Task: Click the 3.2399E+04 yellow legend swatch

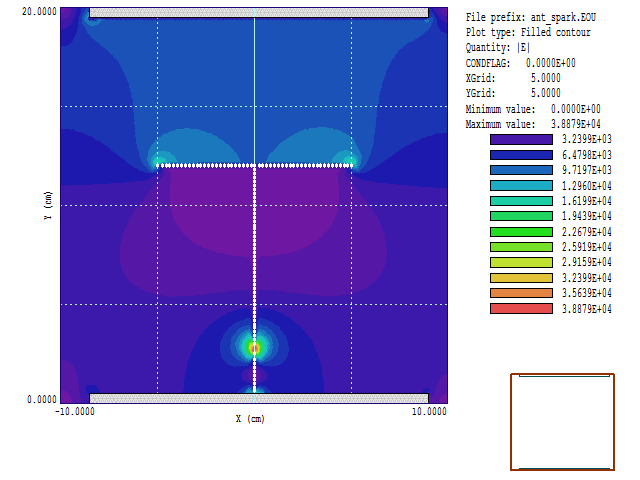Action: [x=521, y=278]
